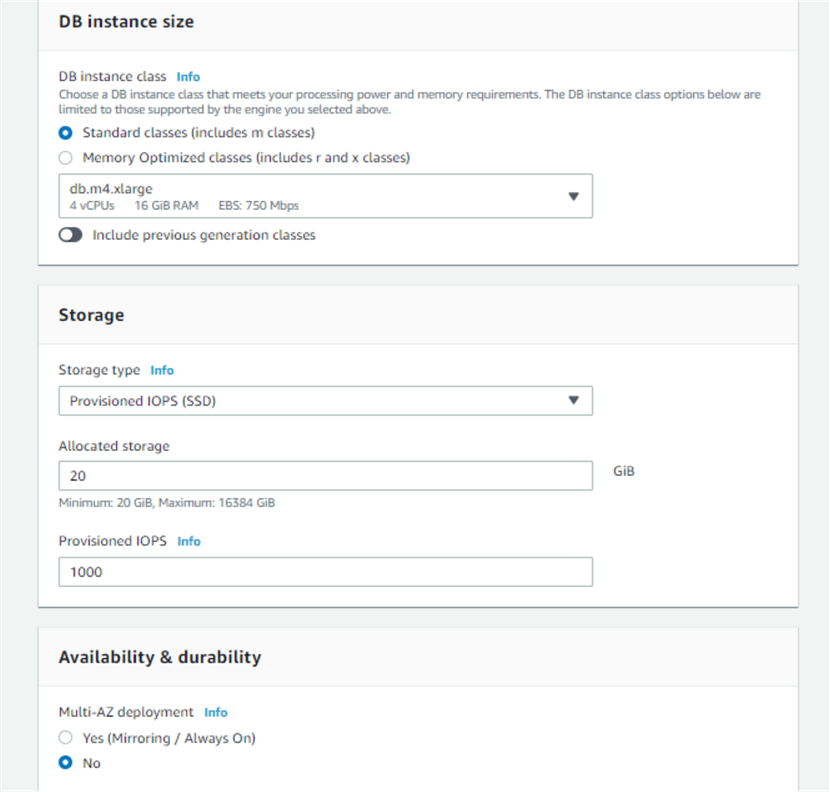
Task: Open Info link next to Storage type
Action: point(162,370)
